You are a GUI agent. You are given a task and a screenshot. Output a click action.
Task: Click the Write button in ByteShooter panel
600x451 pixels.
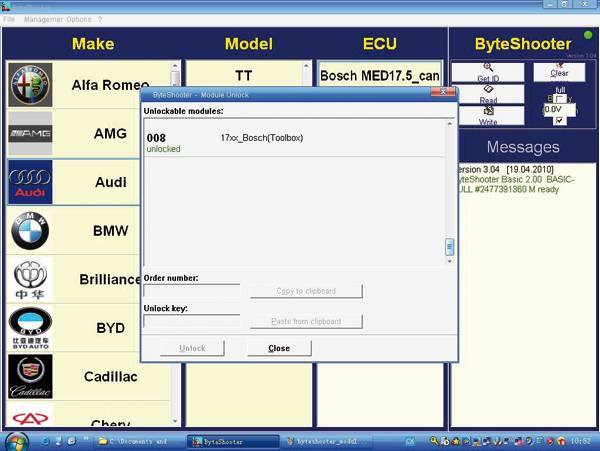coord(488,116)
